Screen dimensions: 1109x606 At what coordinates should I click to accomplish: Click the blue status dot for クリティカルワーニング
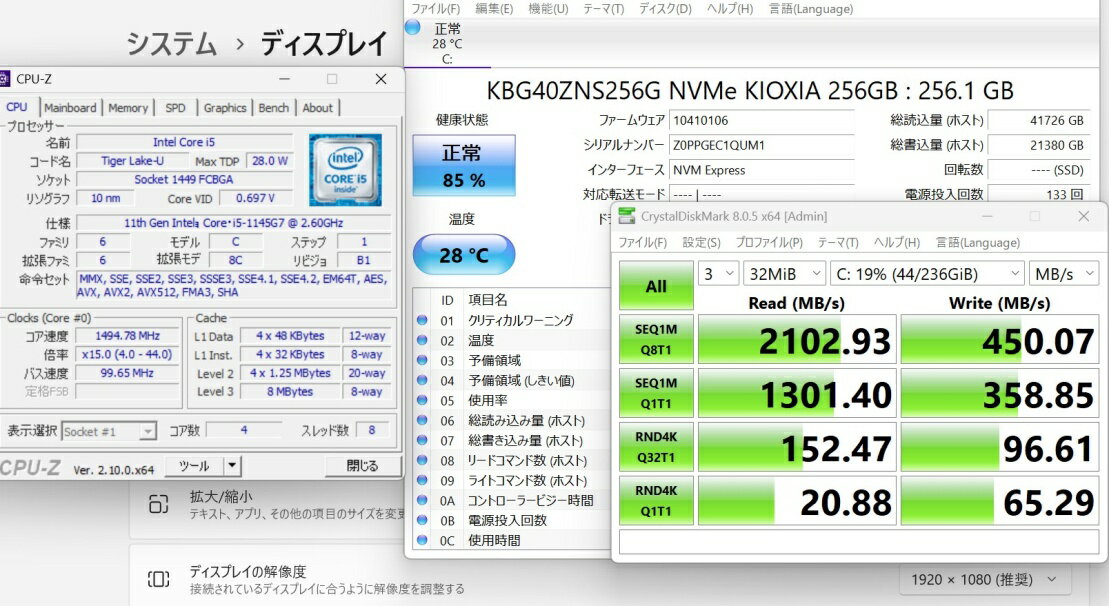tap(422, 321)
